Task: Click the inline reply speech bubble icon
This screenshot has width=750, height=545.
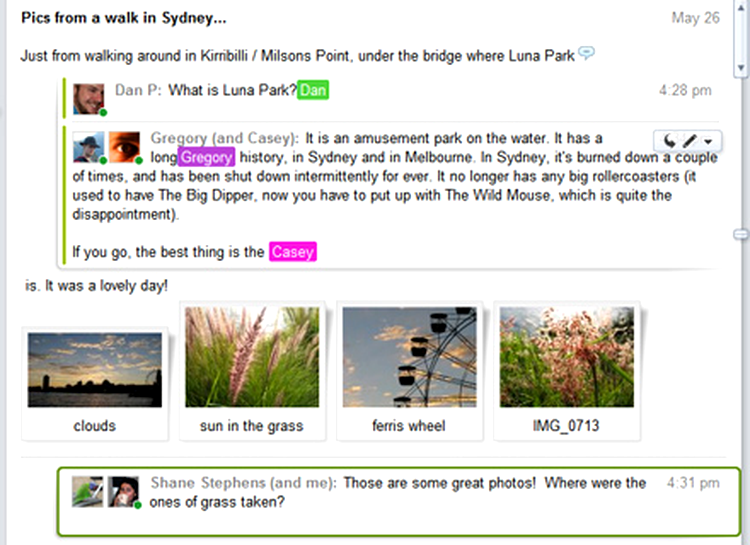Action: click(586, 53)
